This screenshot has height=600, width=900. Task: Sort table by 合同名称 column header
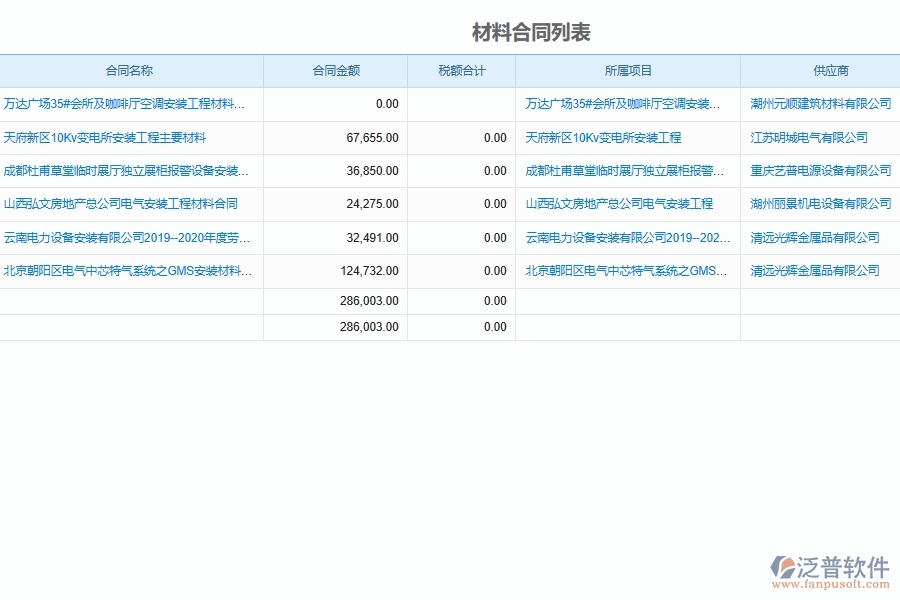(x=132, y=71)
